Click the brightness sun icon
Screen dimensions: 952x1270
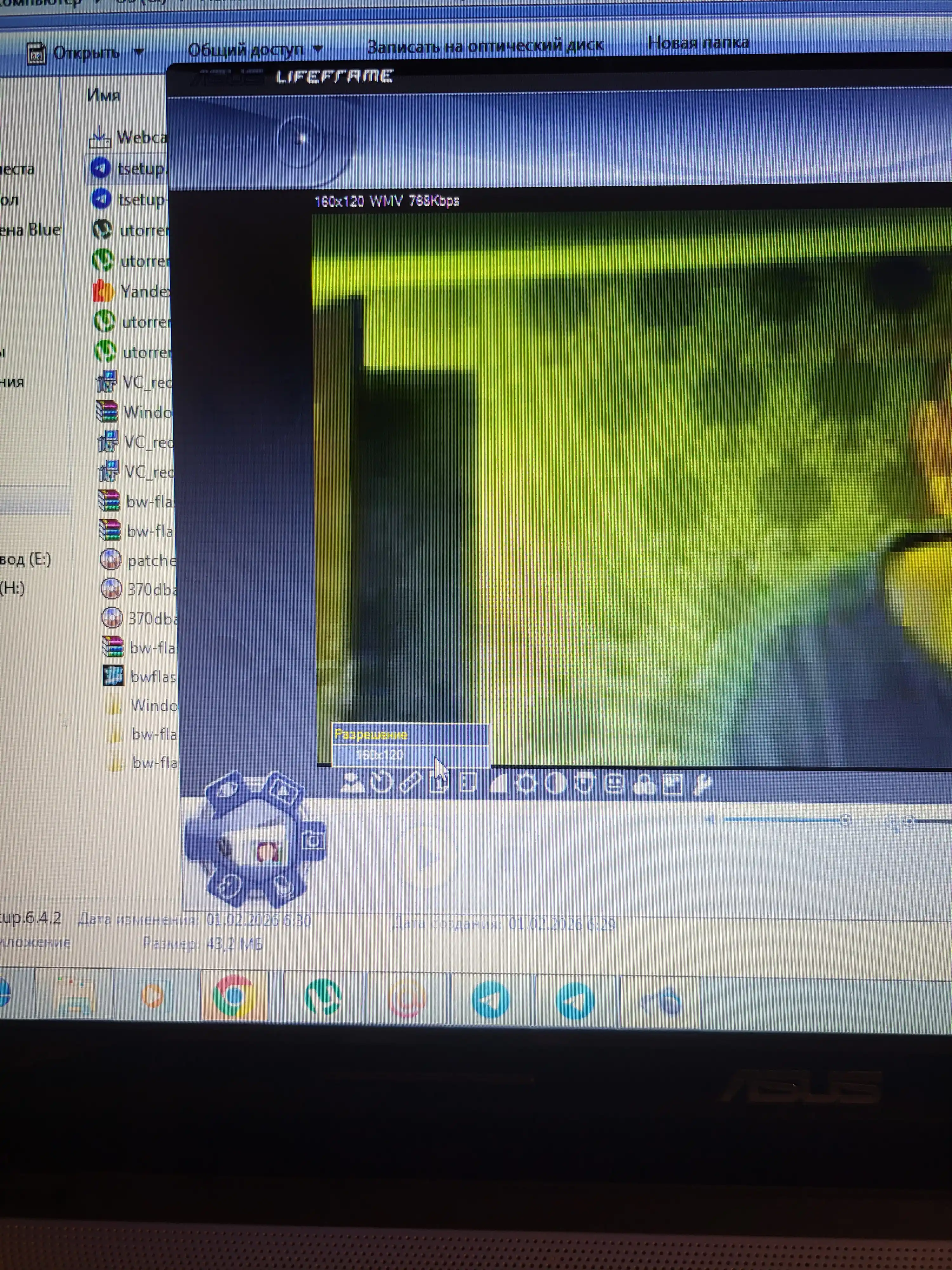(526, 783)
